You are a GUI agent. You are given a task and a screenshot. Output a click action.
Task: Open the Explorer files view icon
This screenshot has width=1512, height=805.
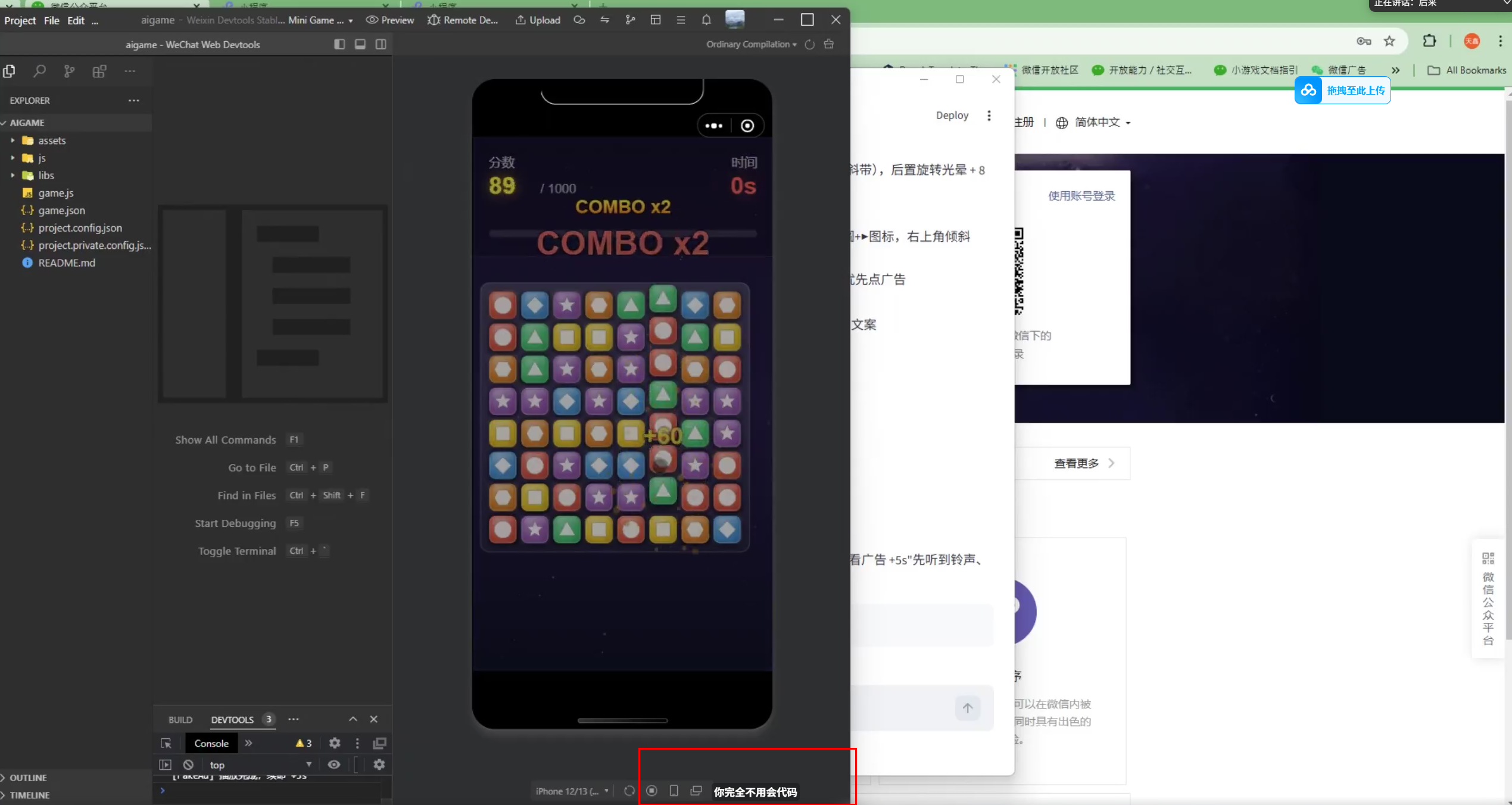pos(9,71)
